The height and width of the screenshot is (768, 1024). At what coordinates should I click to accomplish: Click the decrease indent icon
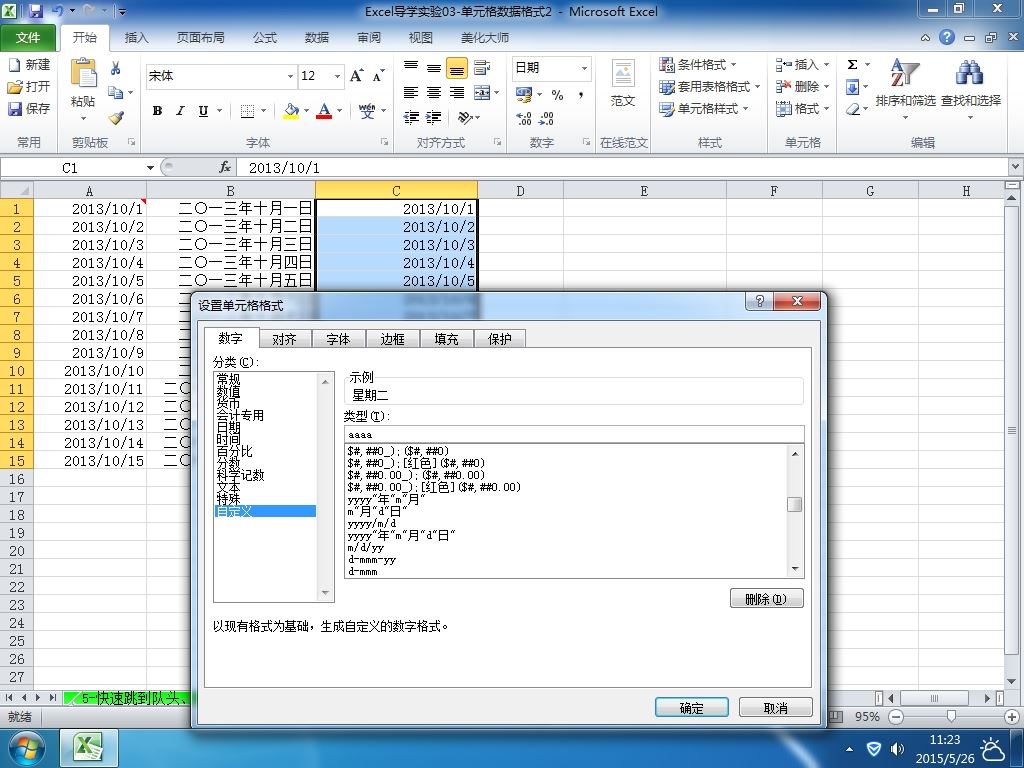click(x=411, y=118)
